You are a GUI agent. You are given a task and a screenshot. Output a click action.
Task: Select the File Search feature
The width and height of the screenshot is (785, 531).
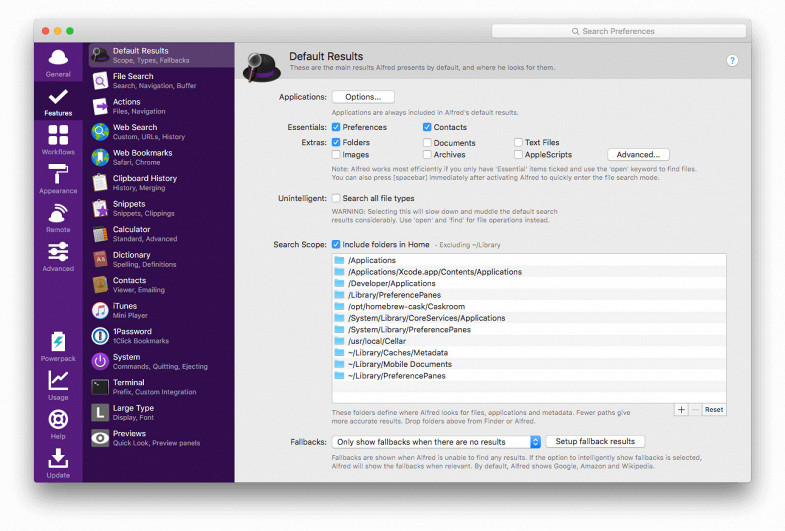(x=161, y=81)
